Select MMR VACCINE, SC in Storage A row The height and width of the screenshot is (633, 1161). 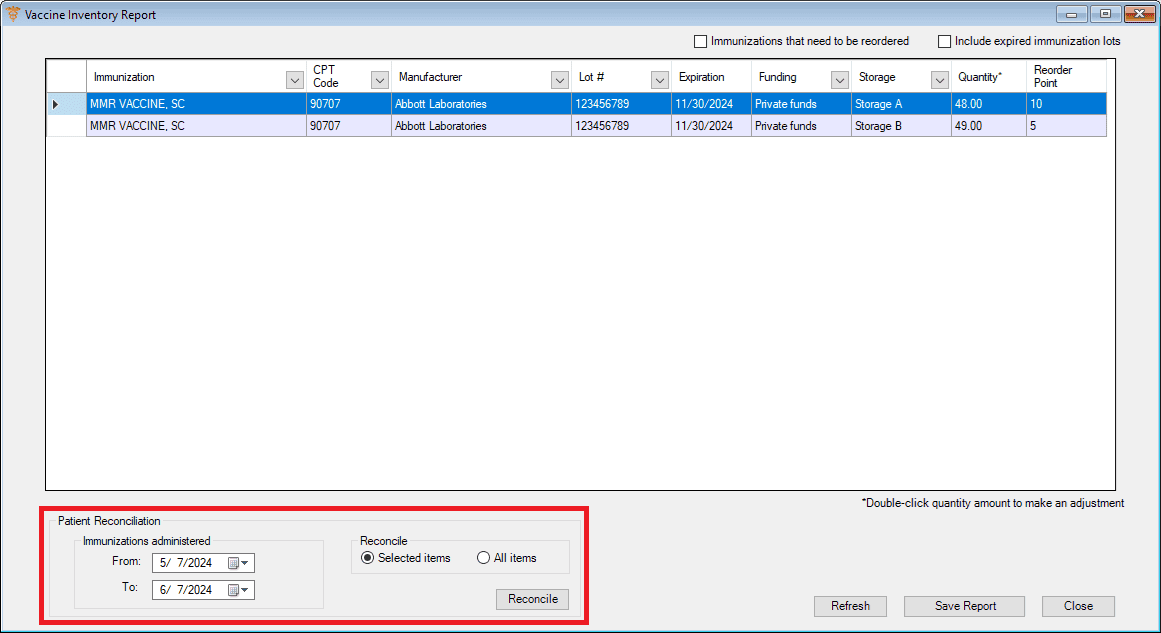(196, 104)
